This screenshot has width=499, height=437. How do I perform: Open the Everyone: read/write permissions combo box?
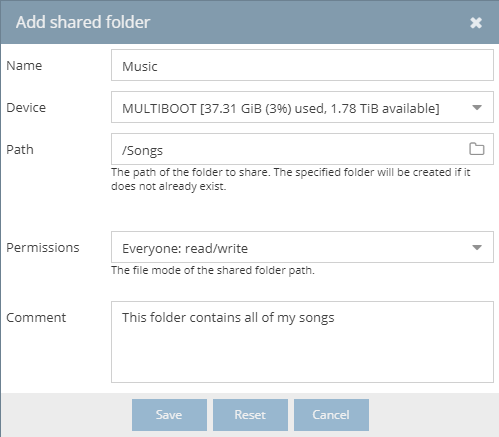click(x=302, y=247)
